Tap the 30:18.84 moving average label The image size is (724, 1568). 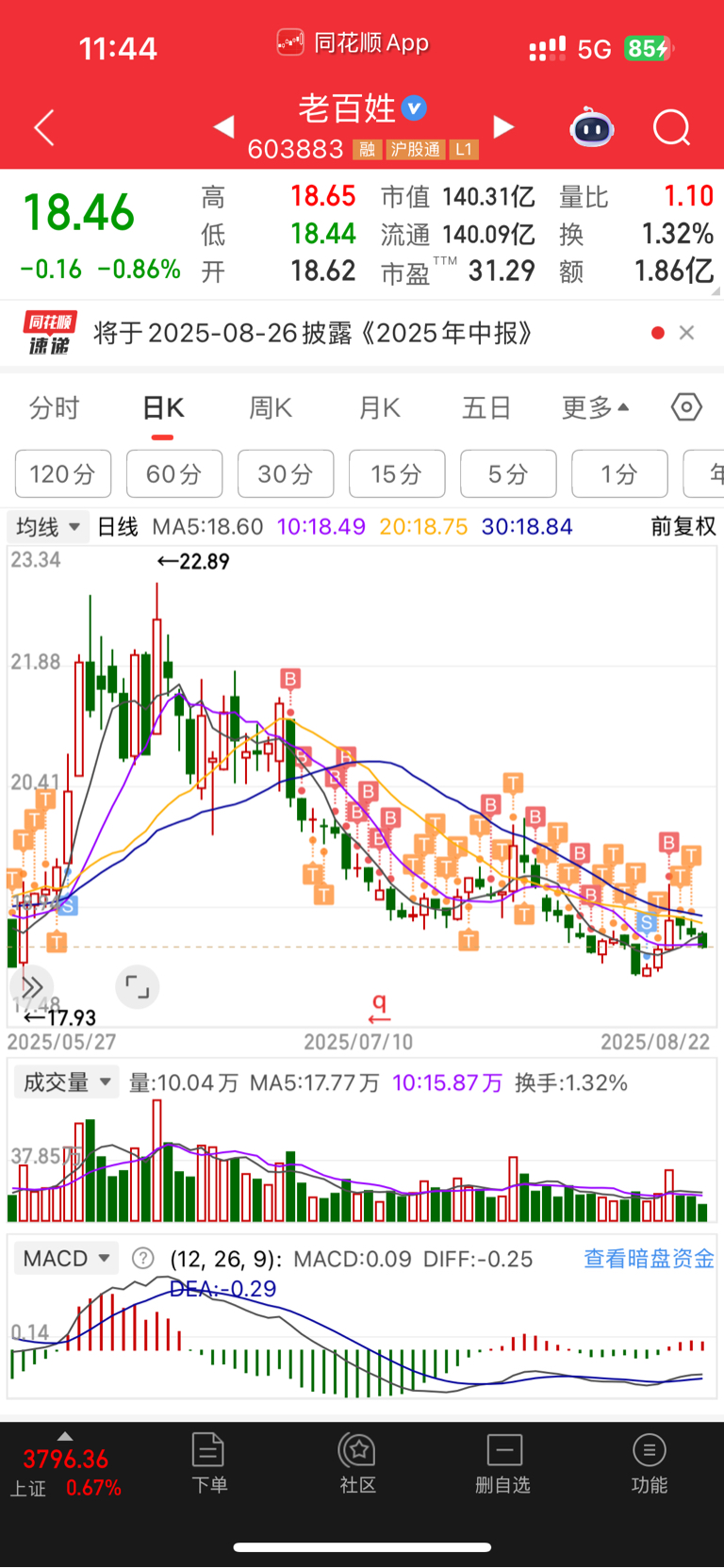coord(527,526)
